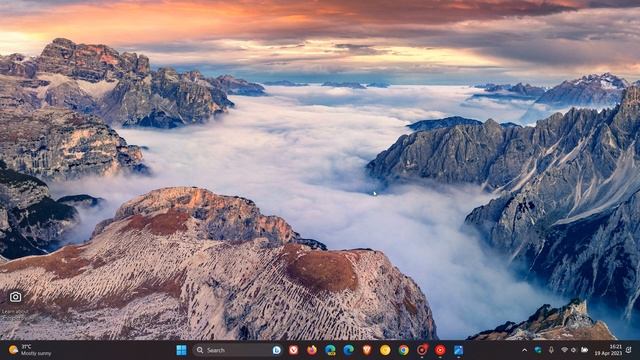Open the Windows Start menu
Image resolution: width=640 pixels, height=360 pixels.
[181, 350]
